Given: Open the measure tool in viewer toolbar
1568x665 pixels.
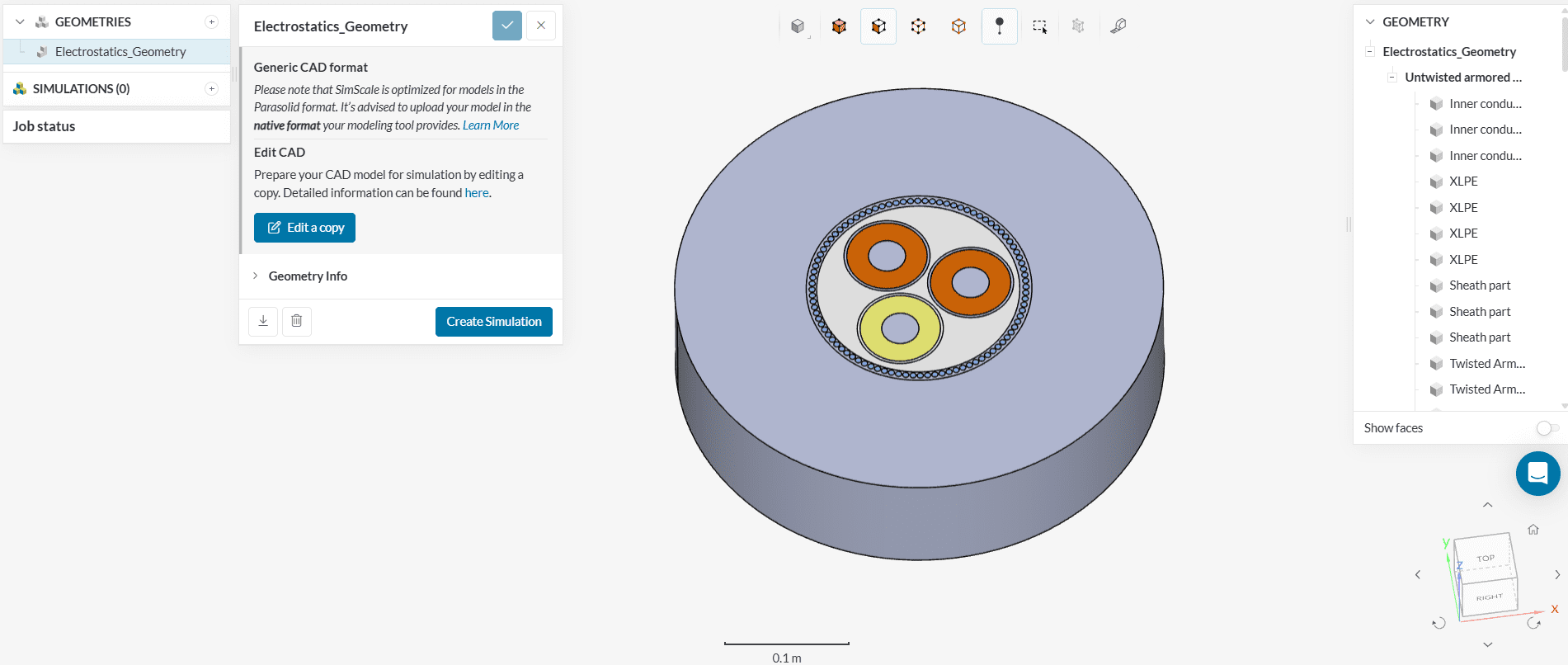Looking at the screenshot, I should (x=1118, y=26).
